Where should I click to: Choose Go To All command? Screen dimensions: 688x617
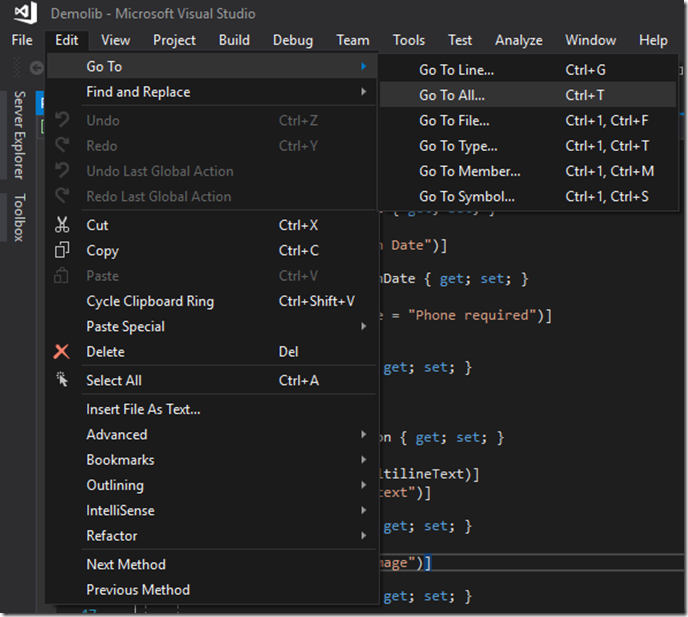528,95
